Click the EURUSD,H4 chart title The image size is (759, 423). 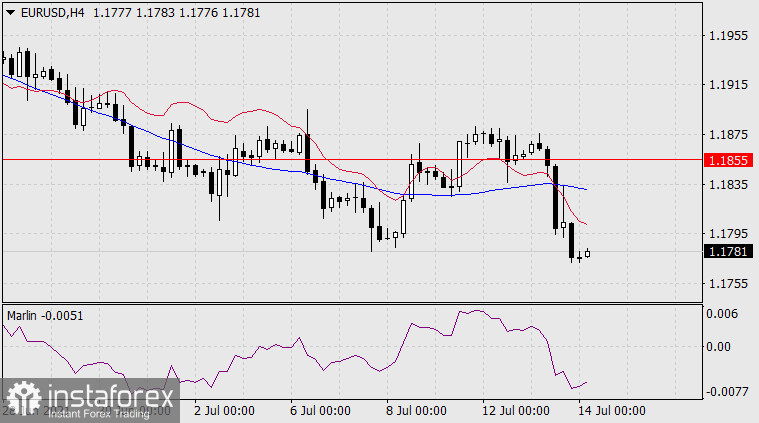[x=37, y=11]
